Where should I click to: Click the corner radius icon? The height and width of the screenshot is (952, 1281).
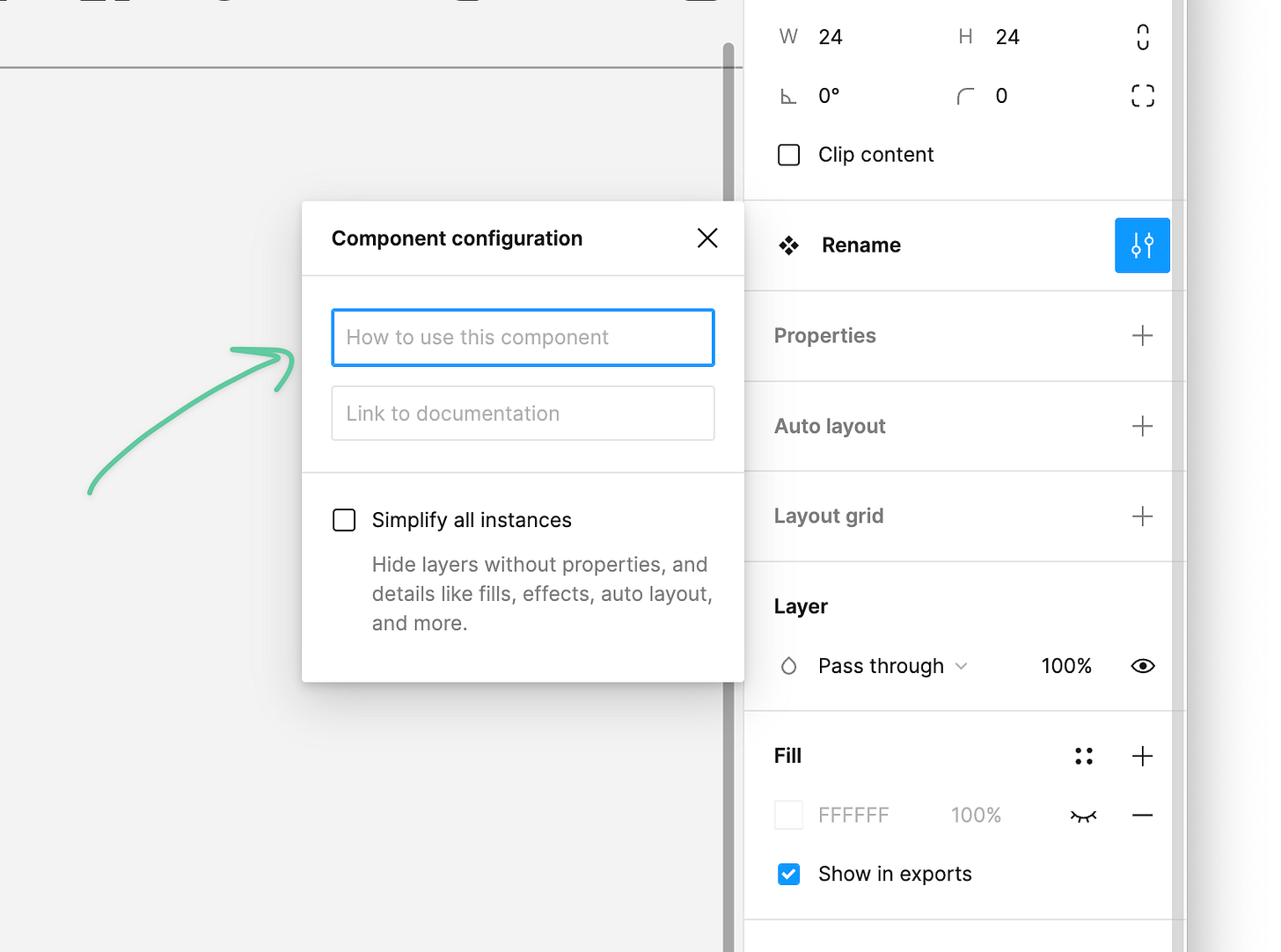point(965,97)
